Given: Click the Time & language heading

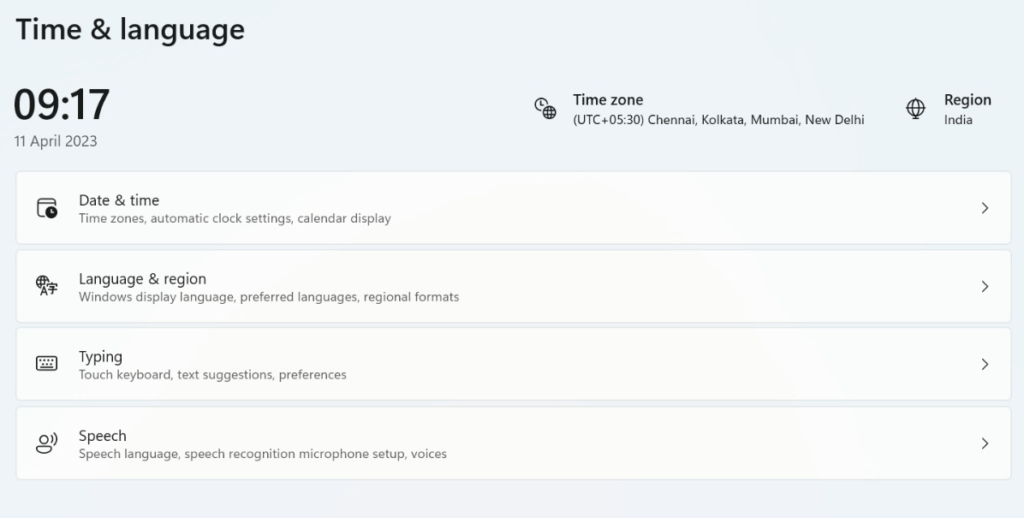Looking at the screenshot, I should [130, 30].
